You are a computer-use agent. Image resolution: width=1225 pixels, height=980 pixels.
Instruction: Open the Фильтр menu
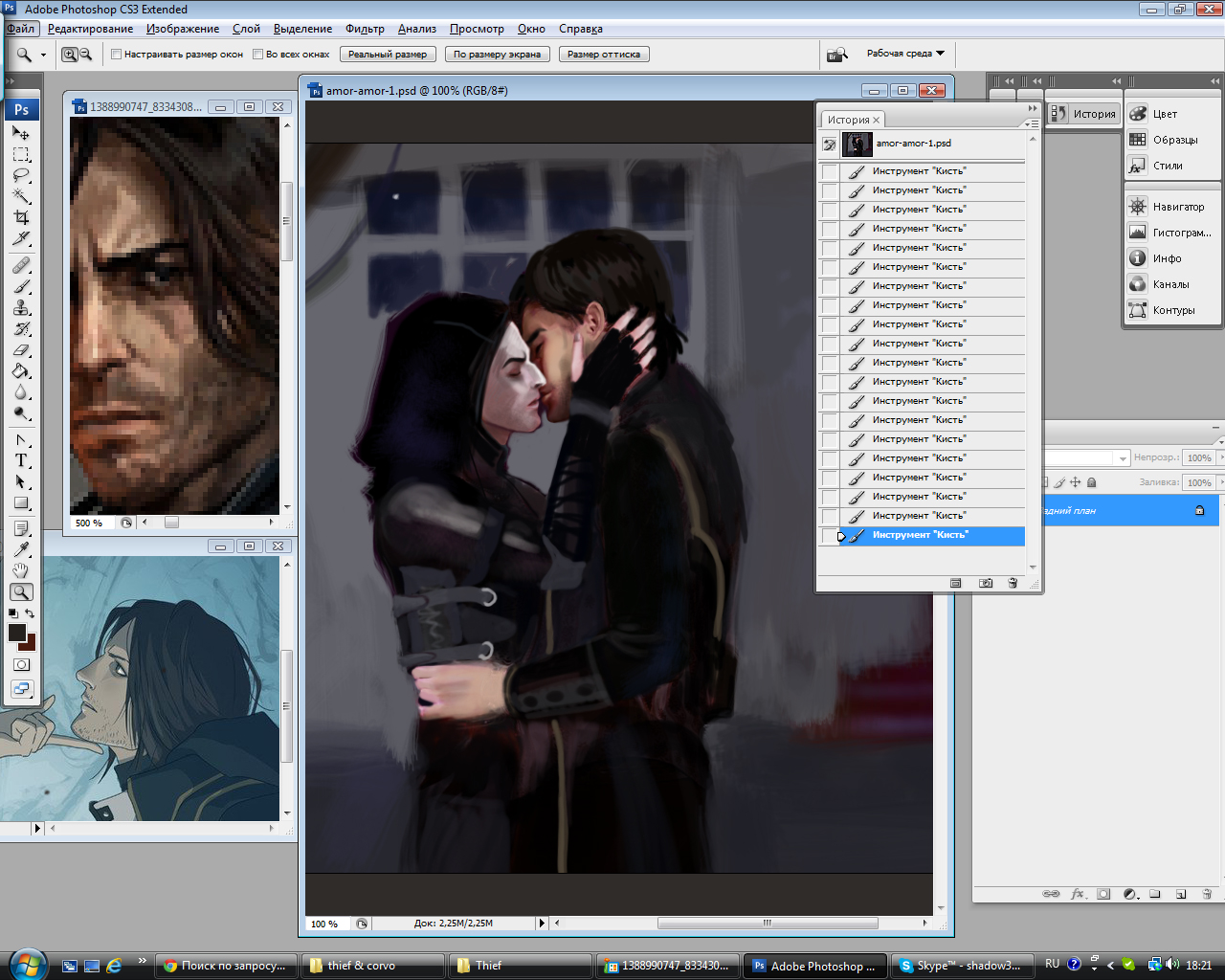(365, 29)
